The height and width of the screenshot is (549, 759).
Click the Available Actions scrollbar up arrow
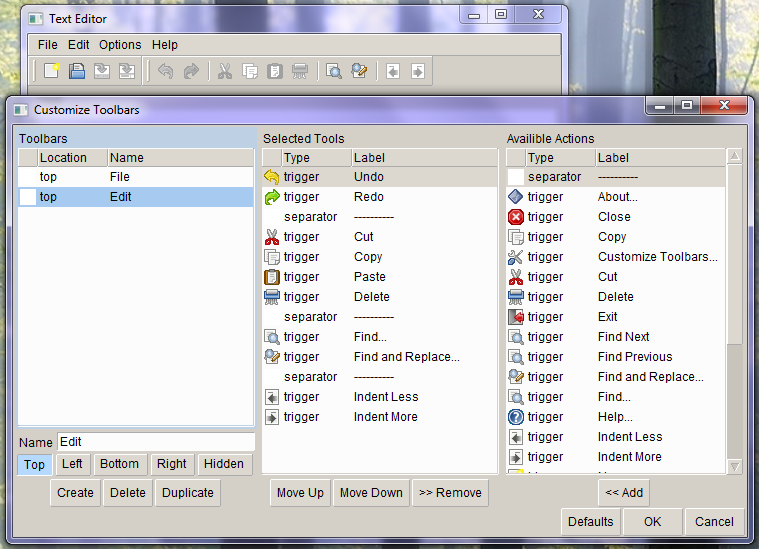[x=734, y=156]
